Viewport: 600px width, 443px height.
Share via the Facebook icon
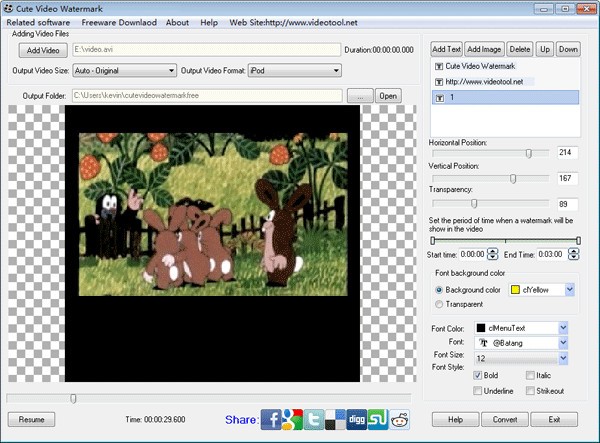(x=271, y=419)
